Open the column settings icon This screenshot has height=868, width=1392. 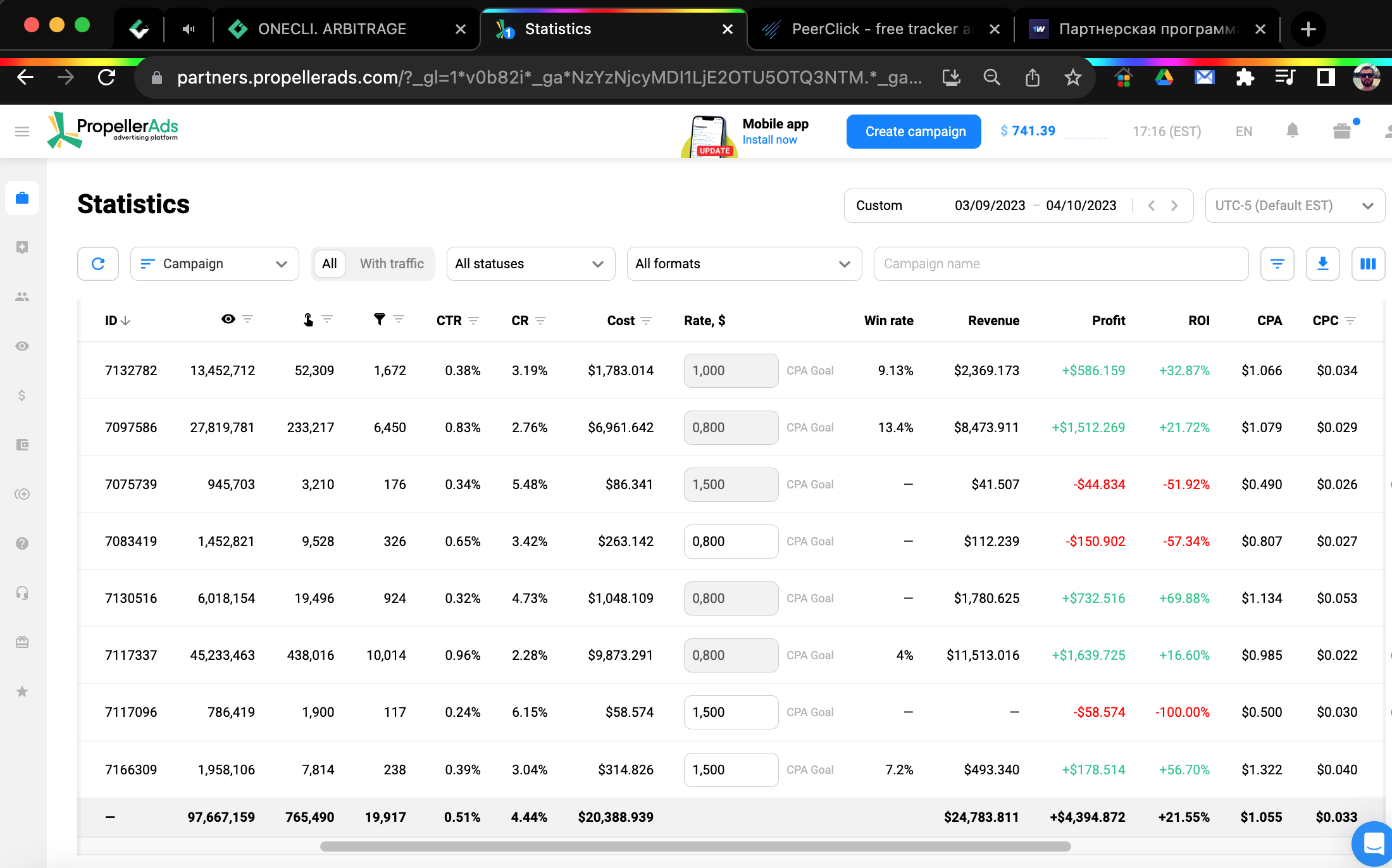1368,264
